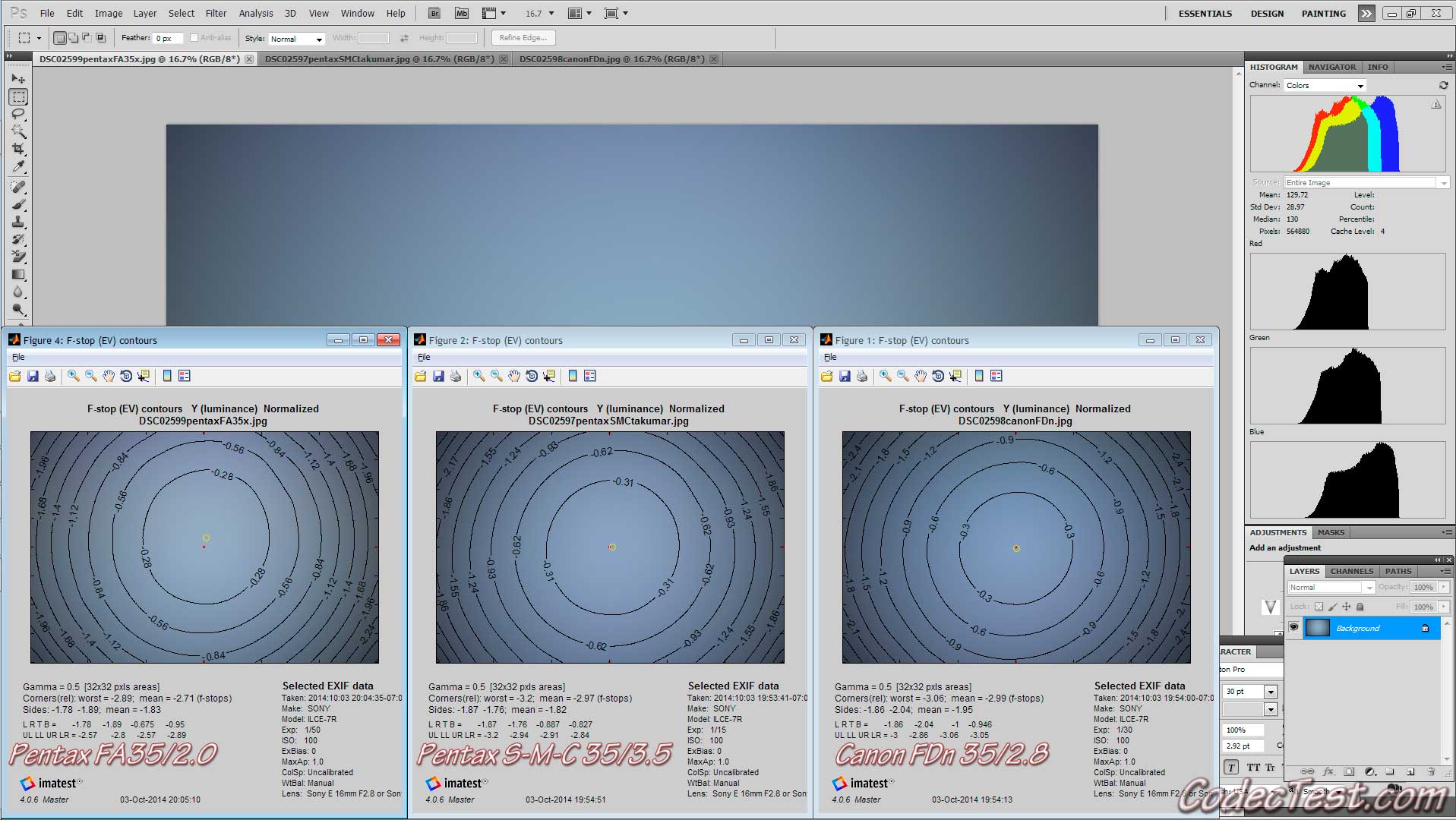The image size is (1456, 820).
Task: Print icon in Figure 2 toolbar
Action: [x=456, y=376]
